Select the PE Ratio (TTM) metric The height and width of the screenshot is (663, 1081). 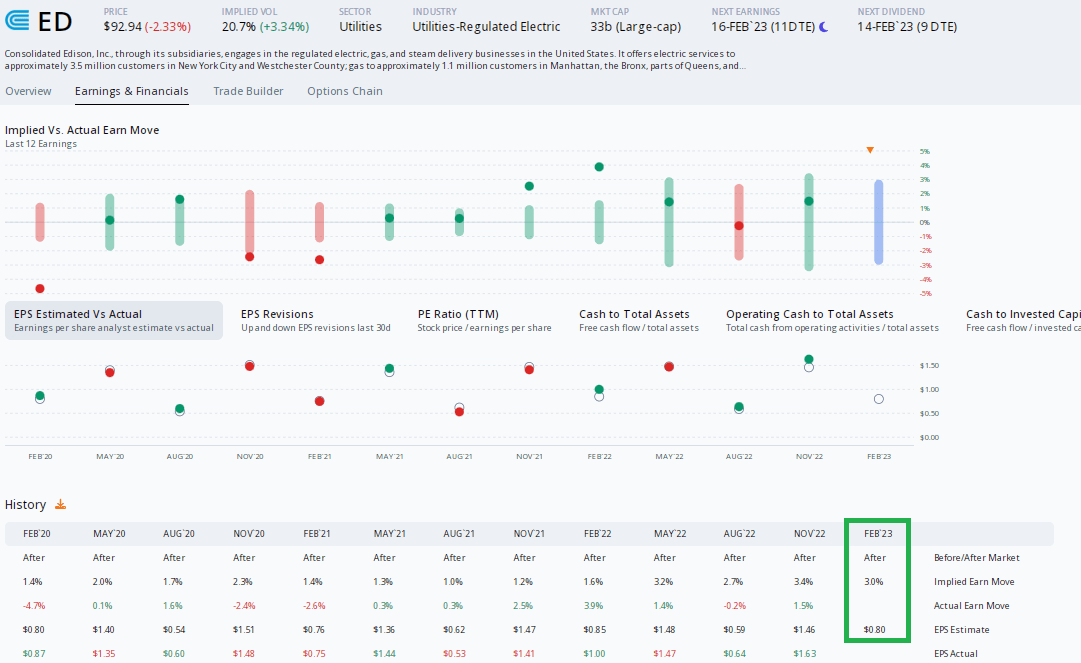coord(484,320)
